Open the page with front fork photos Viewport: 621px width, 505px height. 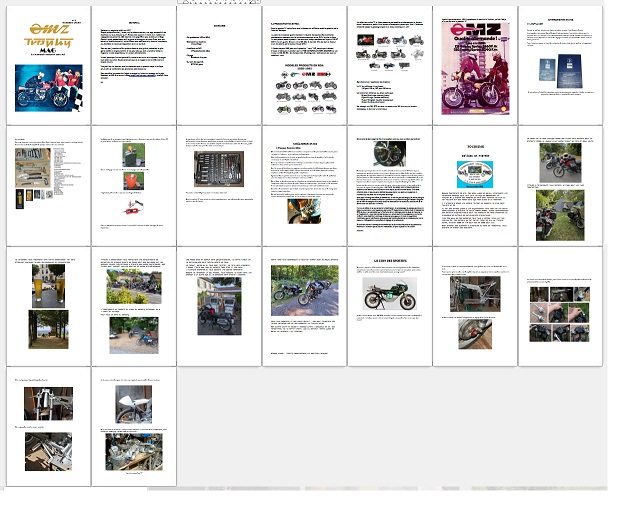48,427
